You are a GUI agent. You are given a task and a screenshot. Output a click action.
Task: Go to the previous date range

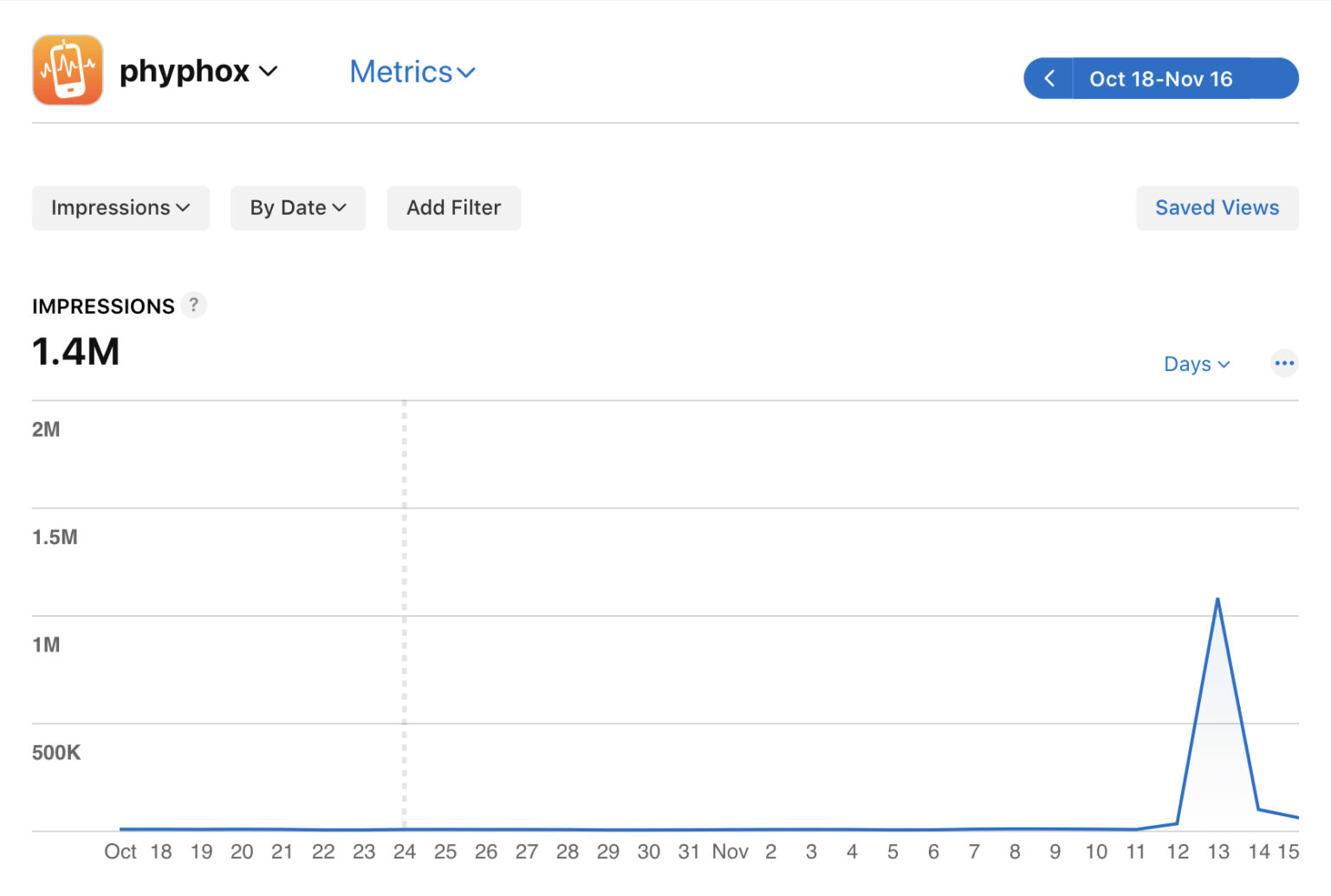(x=1049, y=79)
